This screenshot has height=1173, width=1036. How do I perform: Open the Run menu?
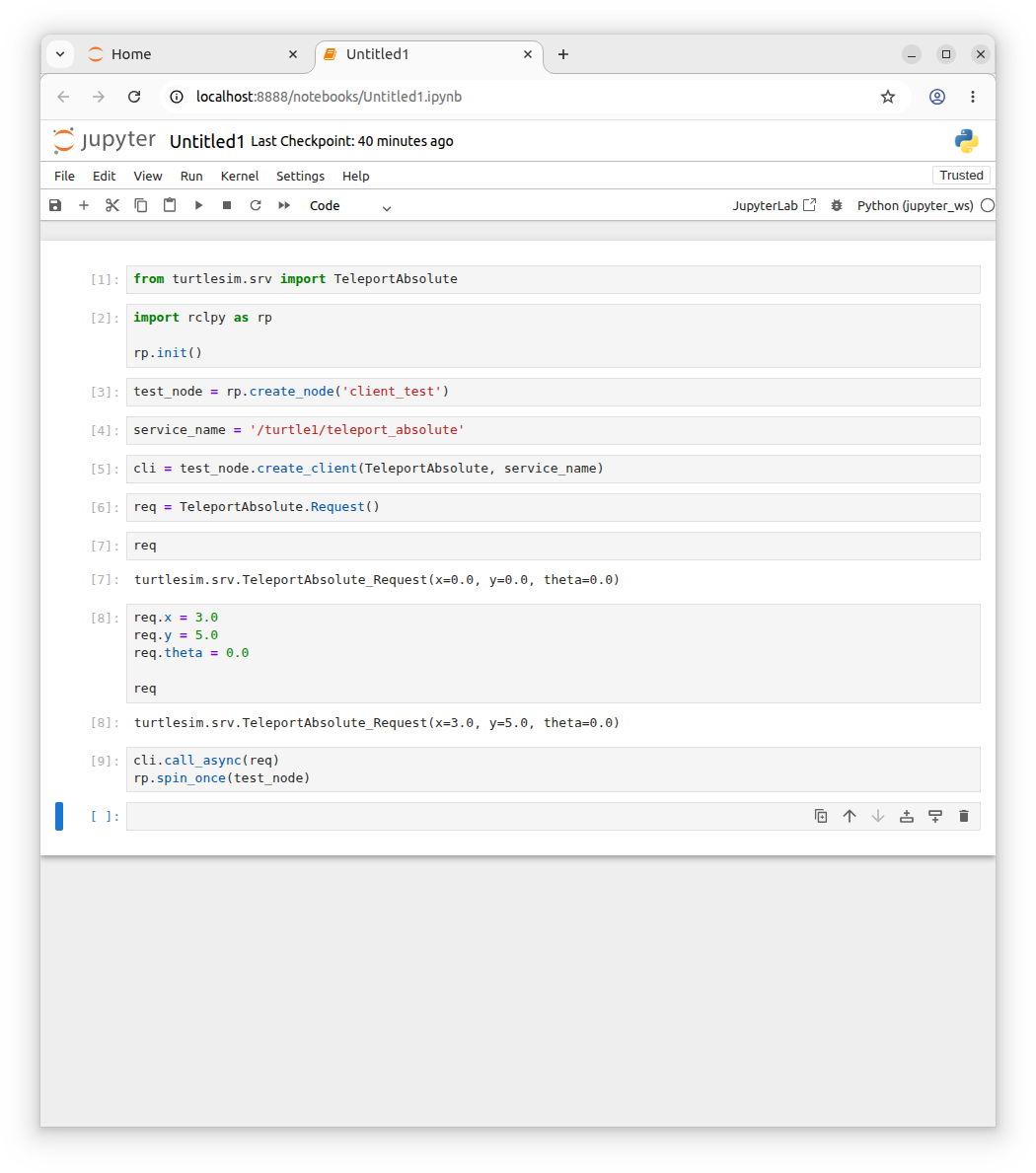pos(191,176)
